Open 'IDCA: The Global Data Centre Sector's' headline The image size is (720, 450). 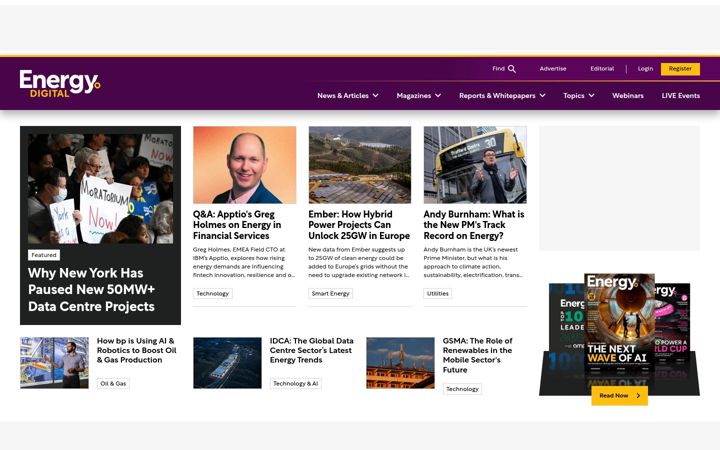(x=312, y=350)
